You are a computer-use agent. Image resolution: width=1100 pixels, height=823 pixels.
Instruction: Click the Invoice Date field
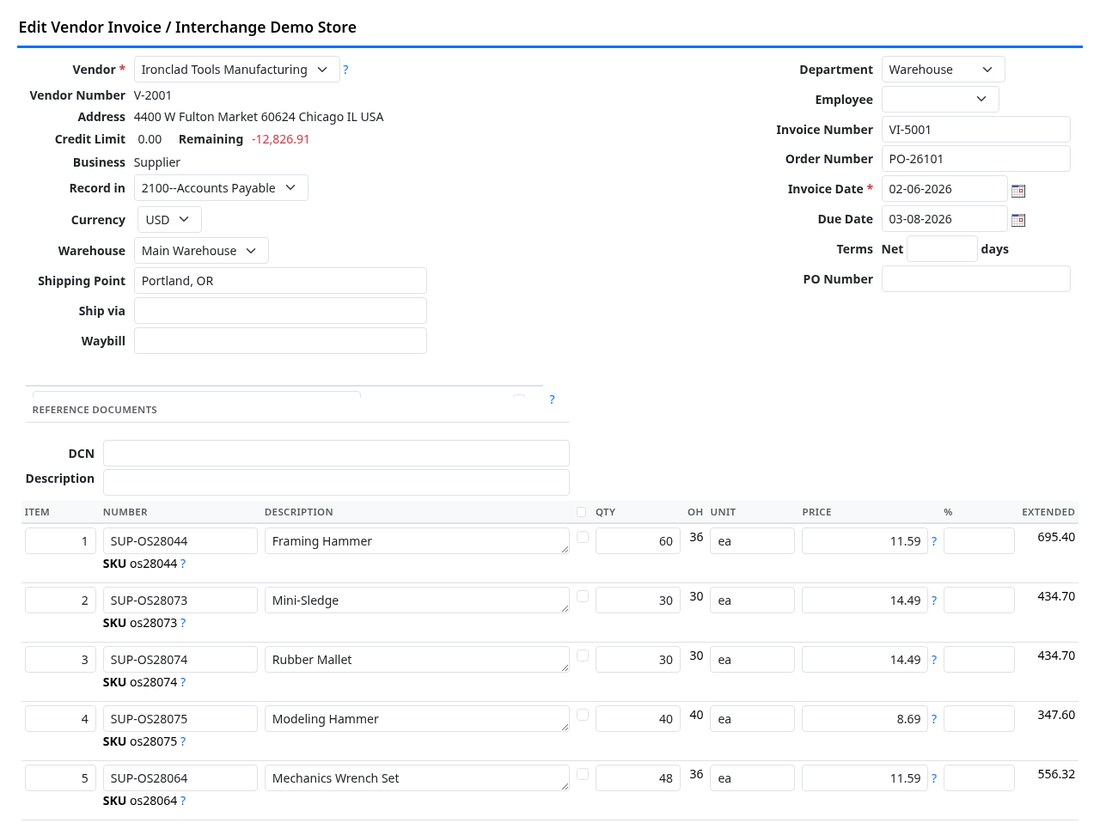pos(944,189)
